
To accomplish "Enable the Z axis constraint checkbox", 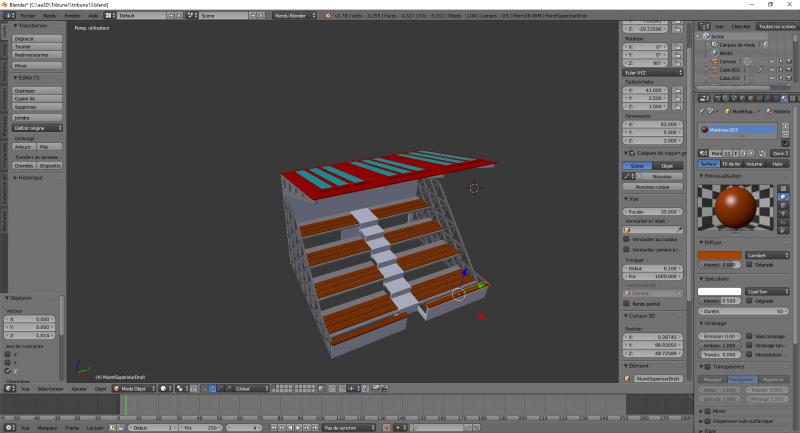I will pyautogui.click(x=9, y=370).
